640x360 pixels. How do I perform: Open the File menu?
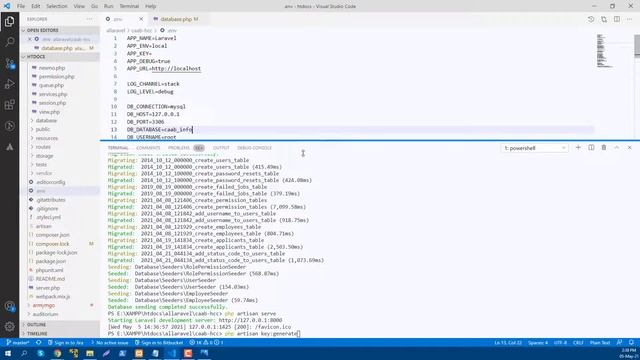pyautogui.click(x=21, y=6)
